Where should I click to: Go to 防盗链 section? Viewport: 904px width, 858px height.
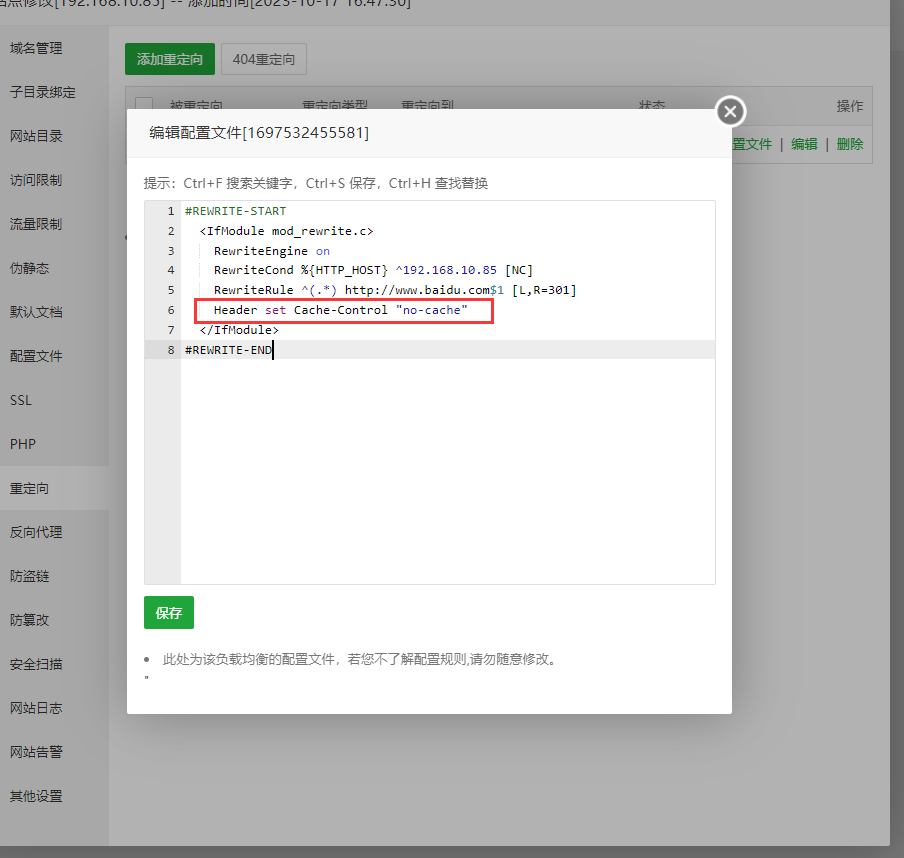[29, 576]
